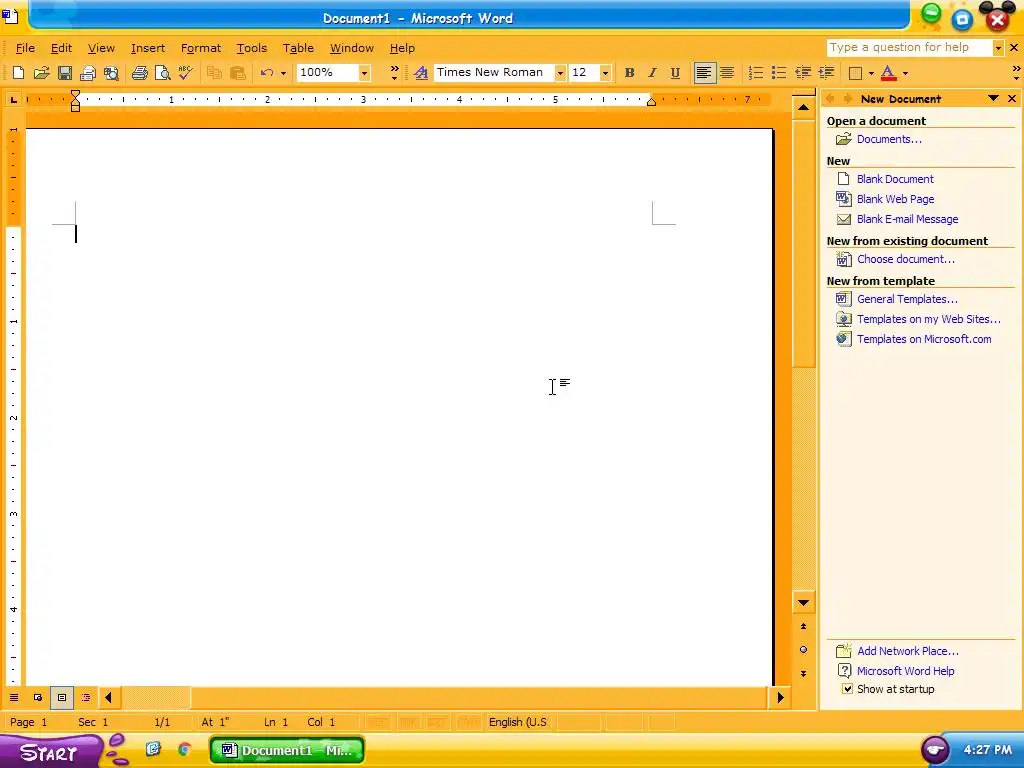The image size is (1024, 768).
Task: Open the File menu
Action: [25, 48]
